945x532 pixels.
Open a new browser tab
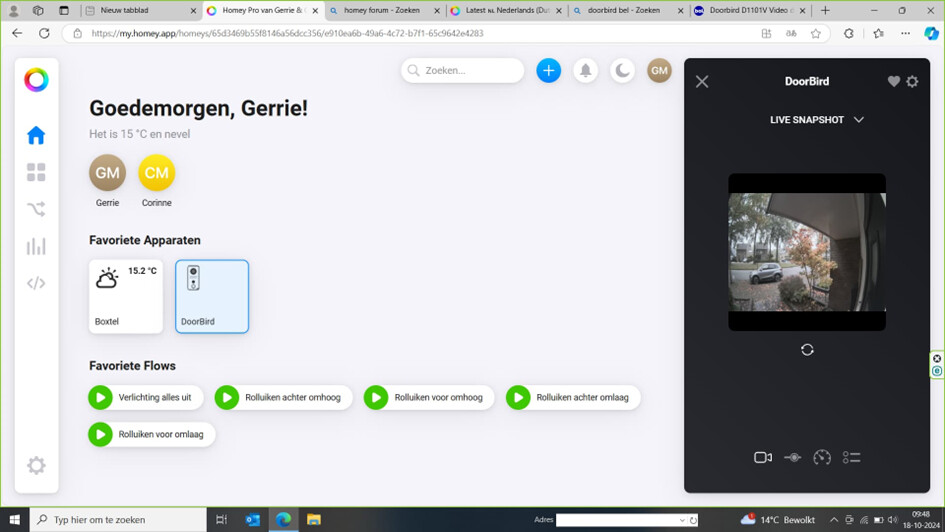click(825, 10)
